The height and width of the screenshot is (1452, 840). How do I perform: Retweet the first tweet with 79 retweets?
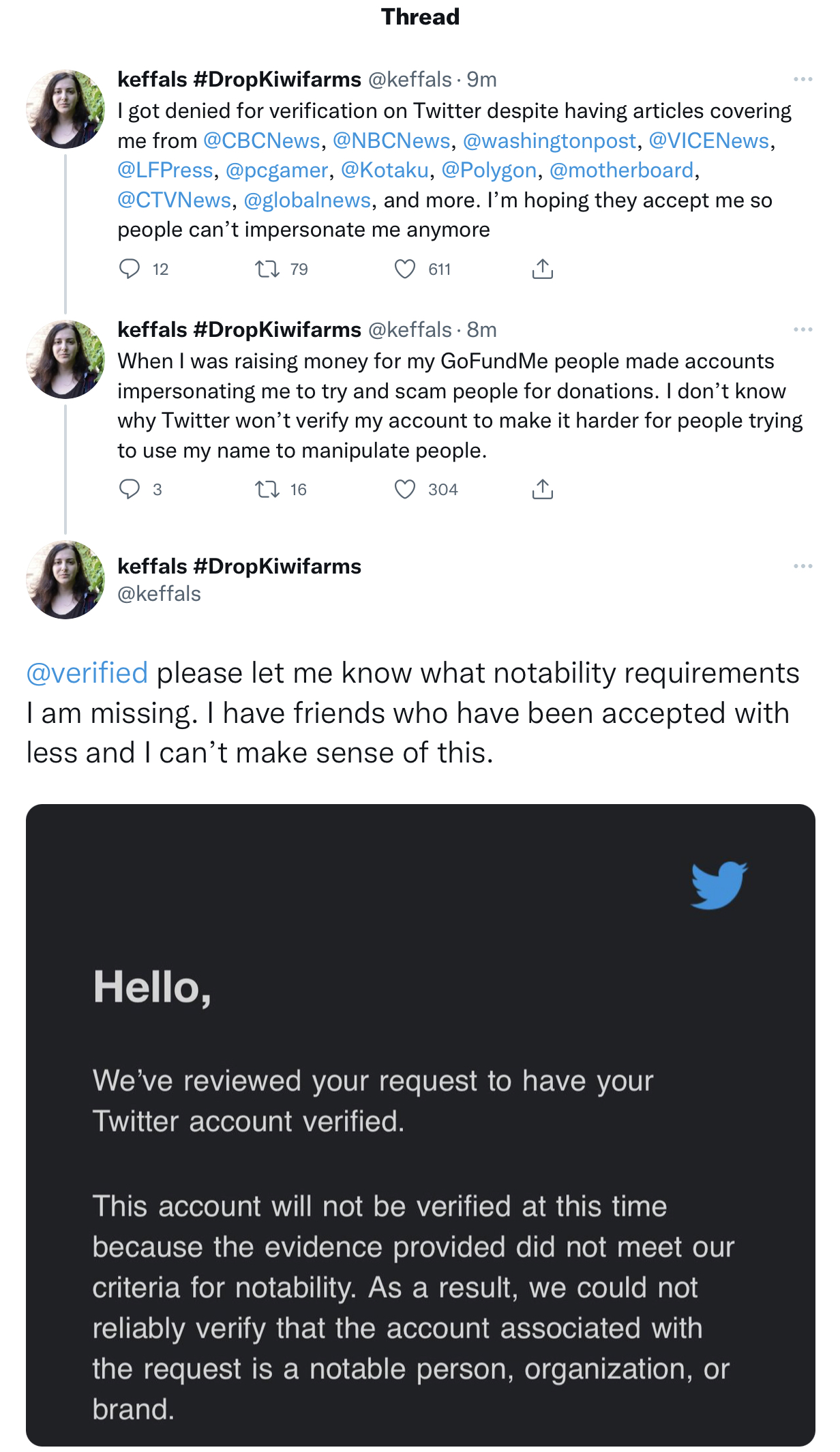click(267, 269)
